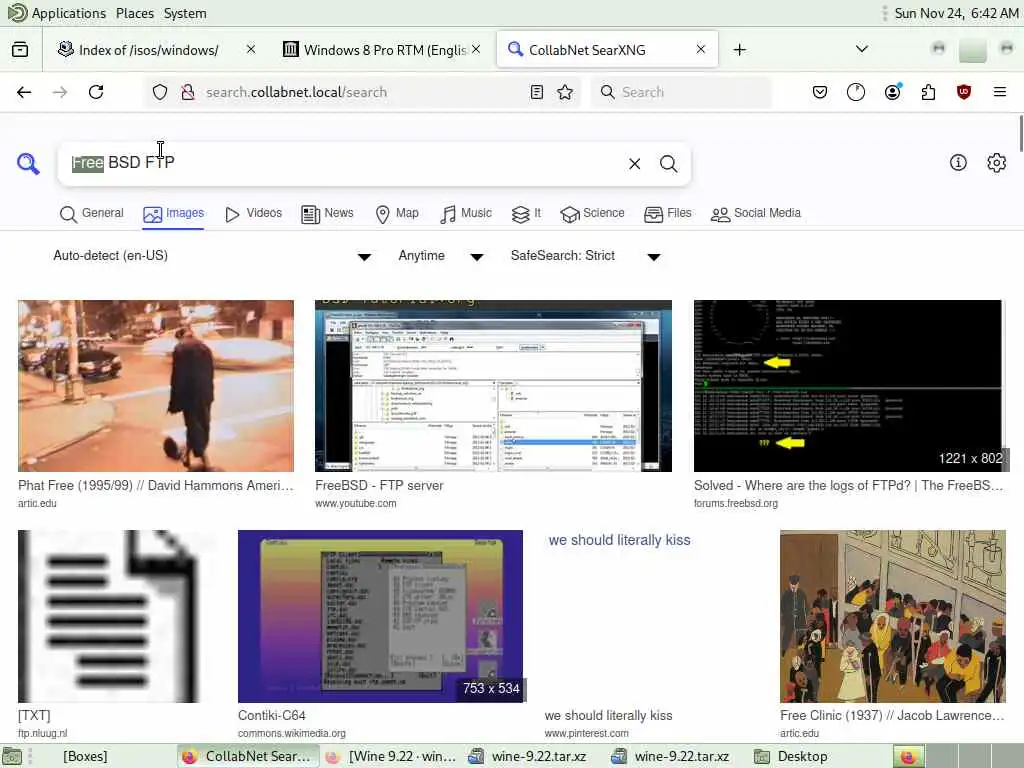1024x768 pixels.
Task: Open Desktop item in the taskbar
Action: click(792, 756)
